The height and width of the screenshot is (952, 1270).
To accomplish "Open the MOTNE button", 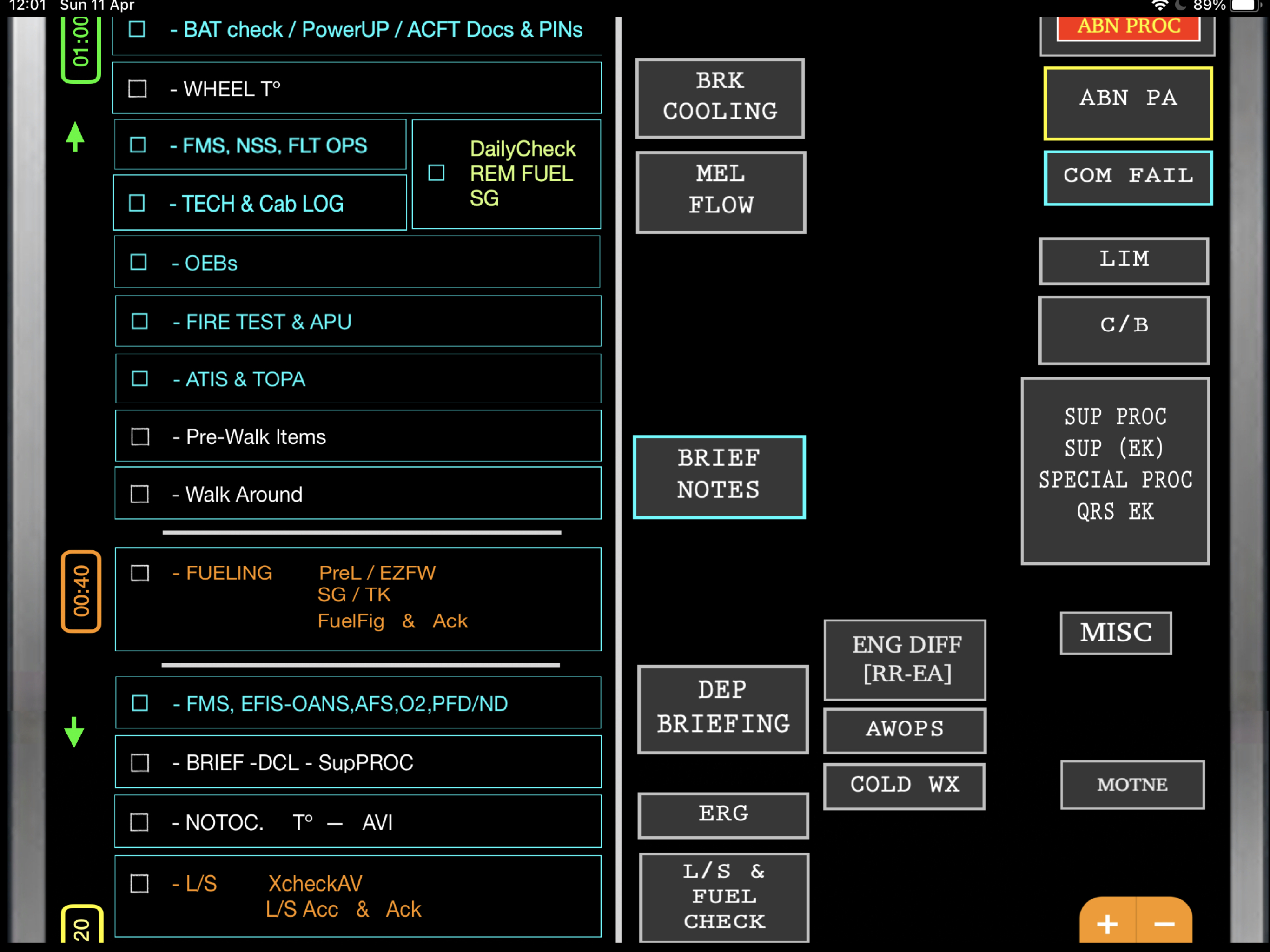I will point(1132,785).
